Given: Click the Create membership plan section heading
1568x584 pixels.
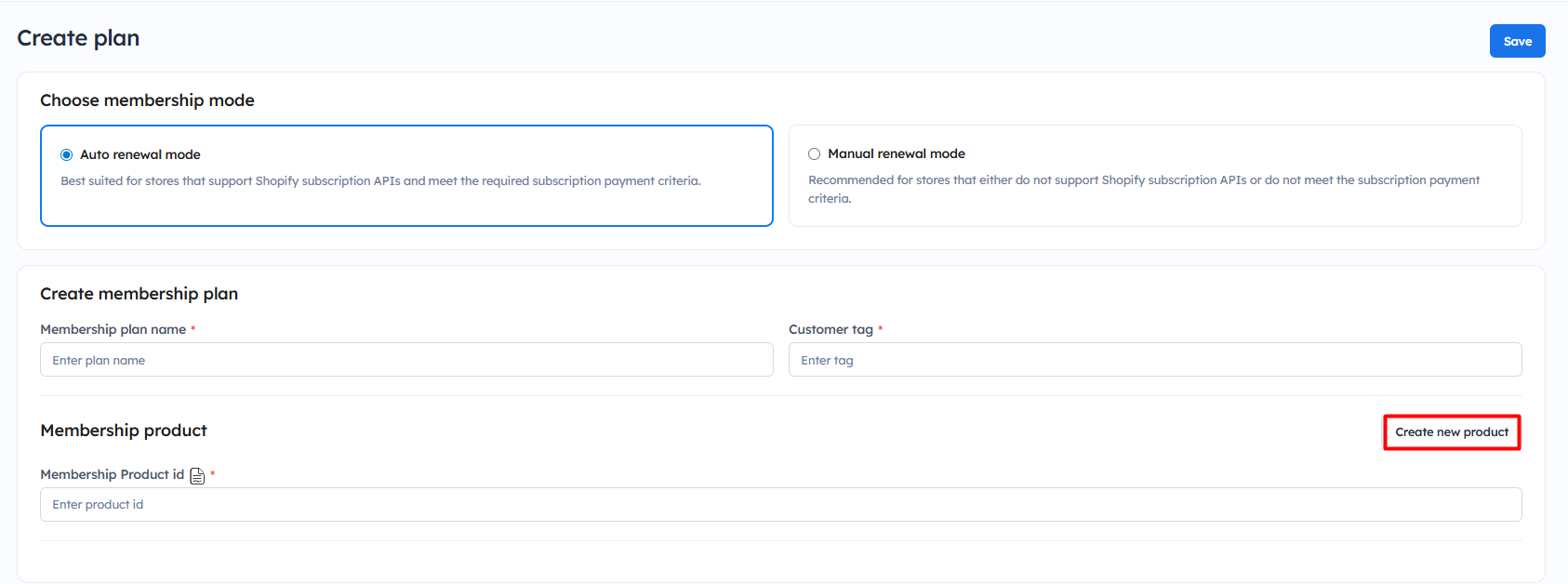Looking at the screenshot, I should (x=139, y=294).
